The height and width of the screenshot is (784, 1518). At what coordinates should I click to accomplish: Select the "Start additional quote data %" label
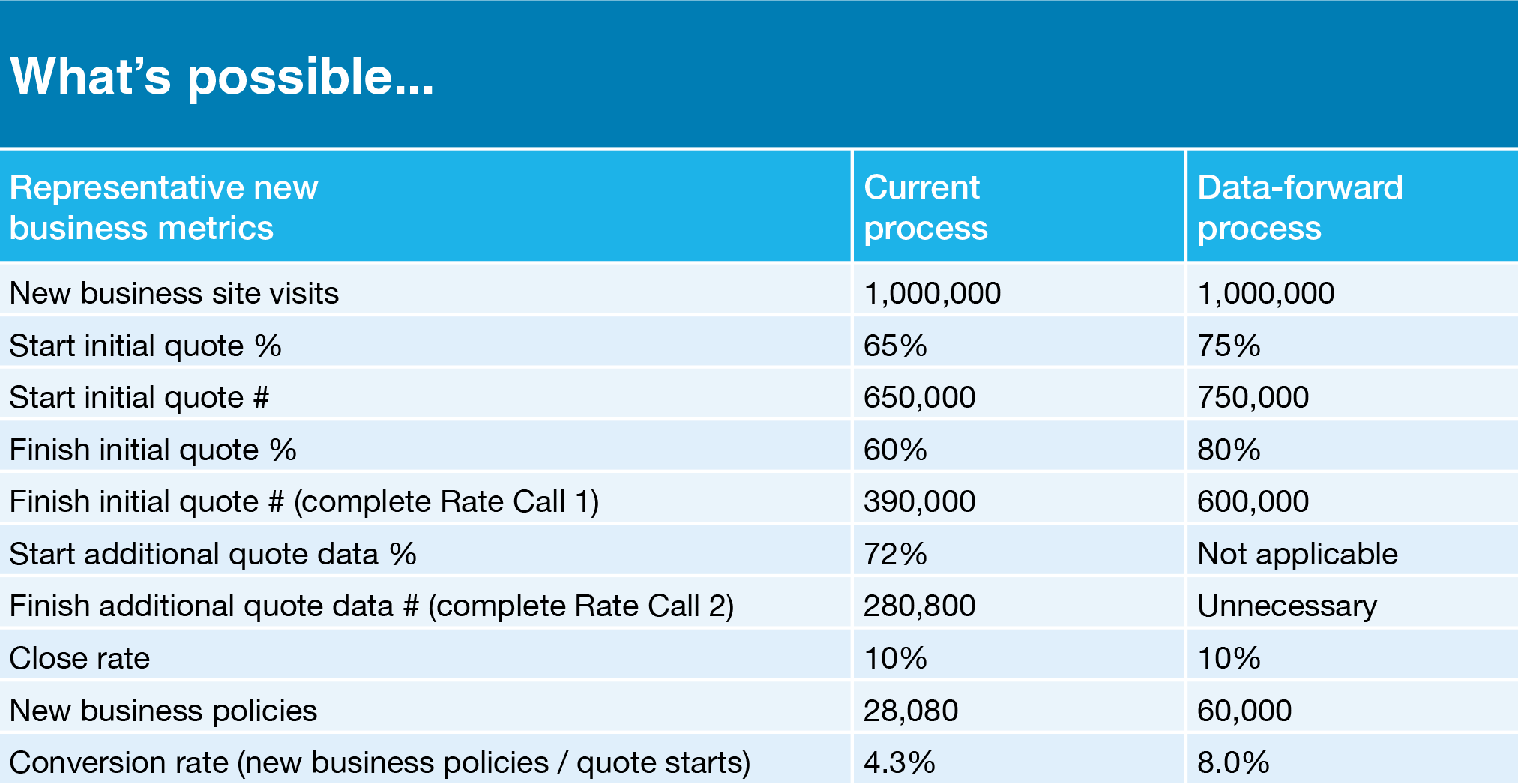tap(213, 554)
